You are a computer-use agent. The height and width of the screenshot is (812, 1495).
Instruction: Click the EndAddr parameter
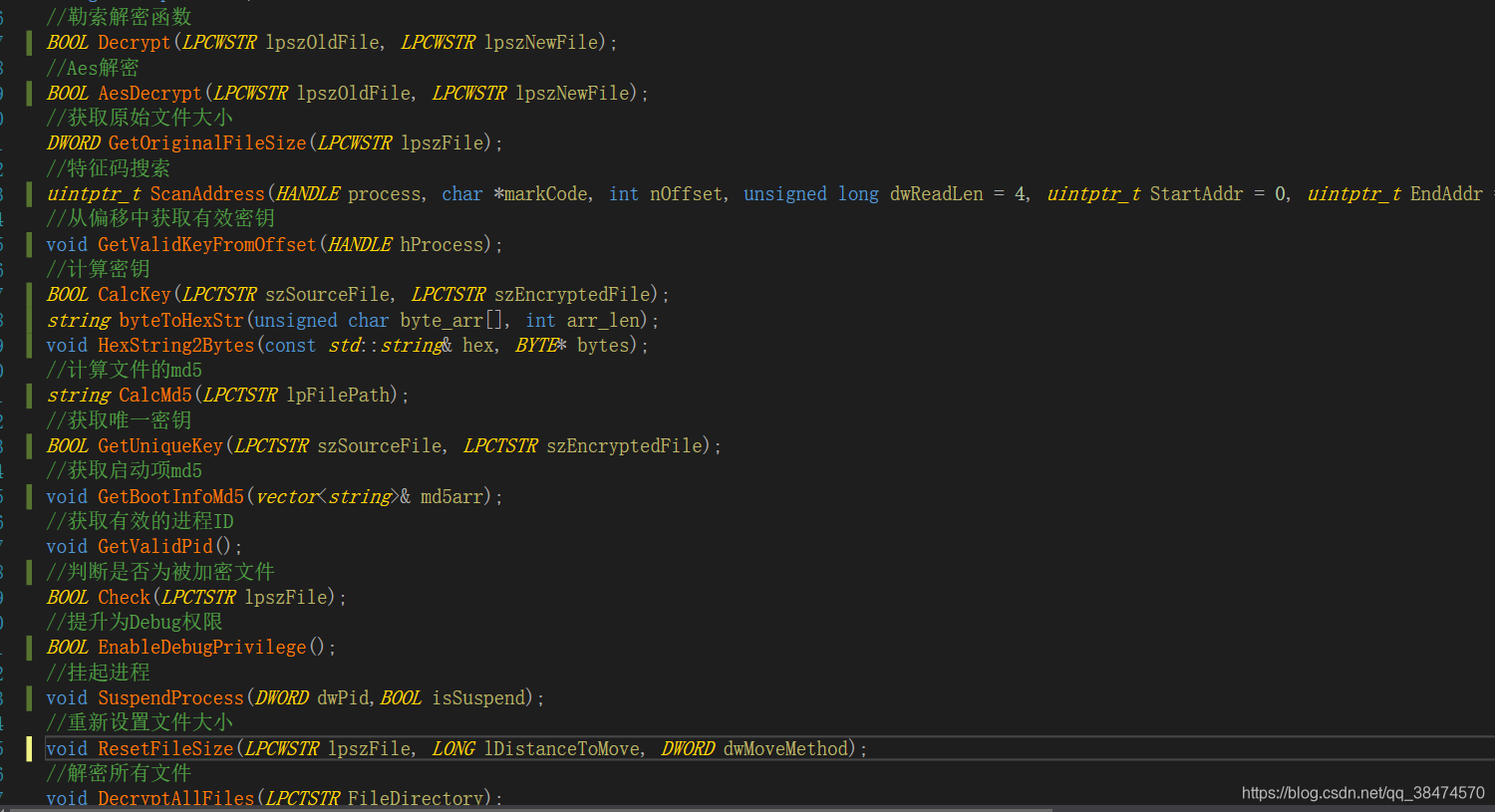tap(1446, 194)
